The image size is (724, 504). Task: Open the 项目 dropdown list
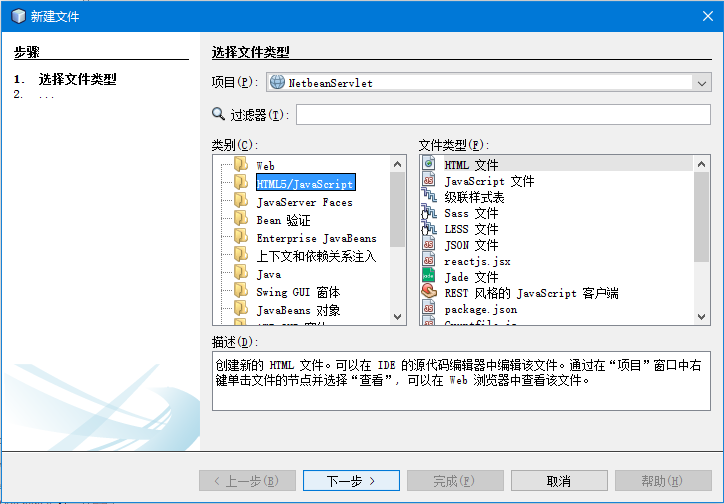pyautogui.click(x=701, y=83)
